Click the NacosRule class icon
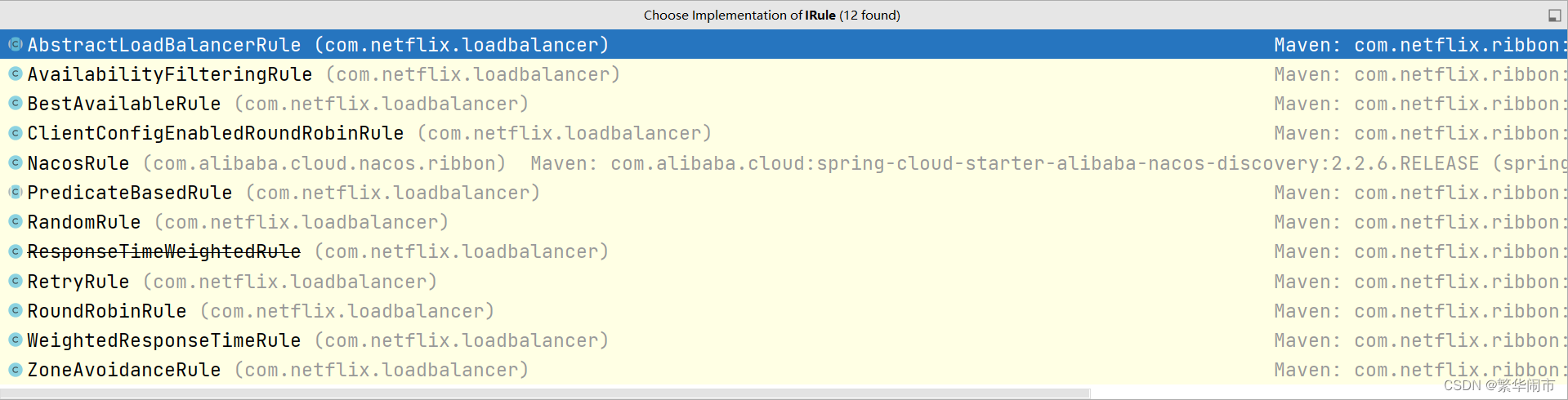 point(15,163)
